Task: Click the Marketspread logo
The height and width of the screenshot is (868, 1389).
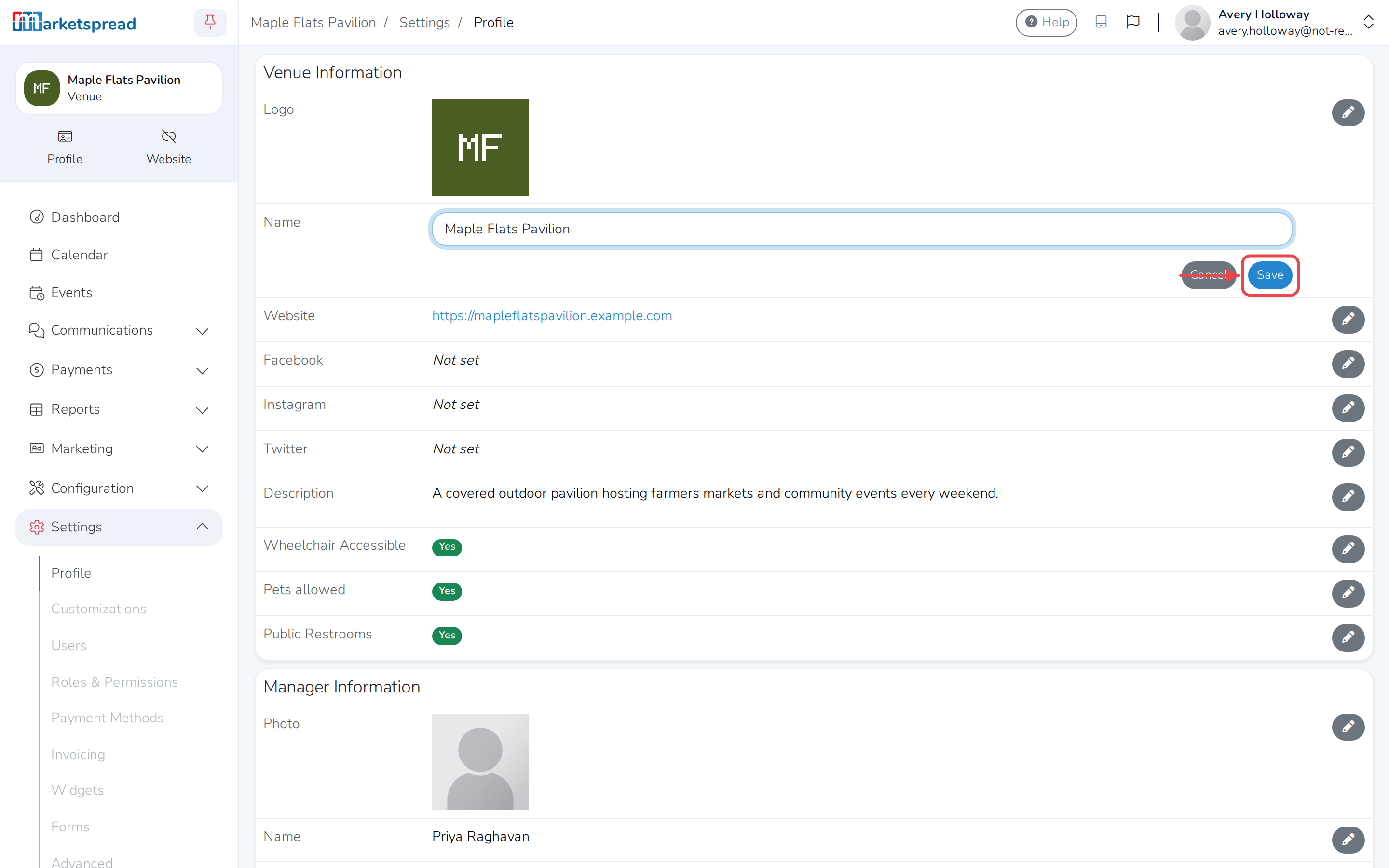Action: (x=74, y=22)
